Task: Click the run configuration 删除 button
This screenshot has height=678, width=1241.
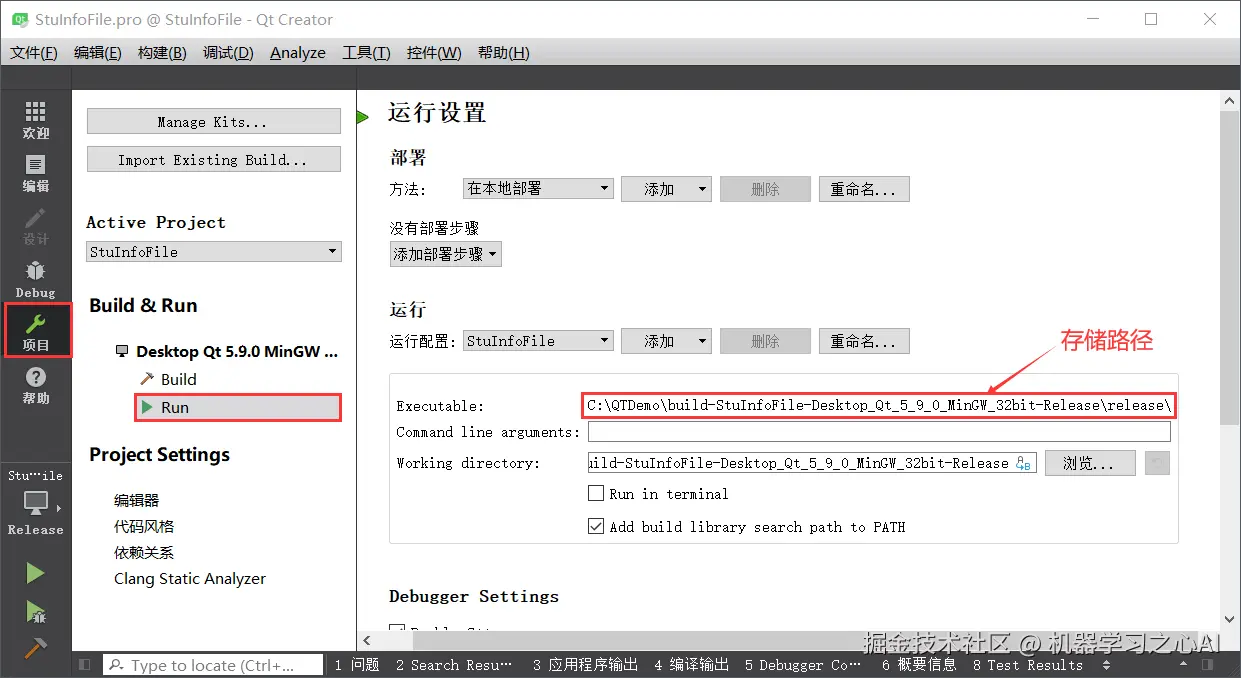Action: (x=765, y=341)
